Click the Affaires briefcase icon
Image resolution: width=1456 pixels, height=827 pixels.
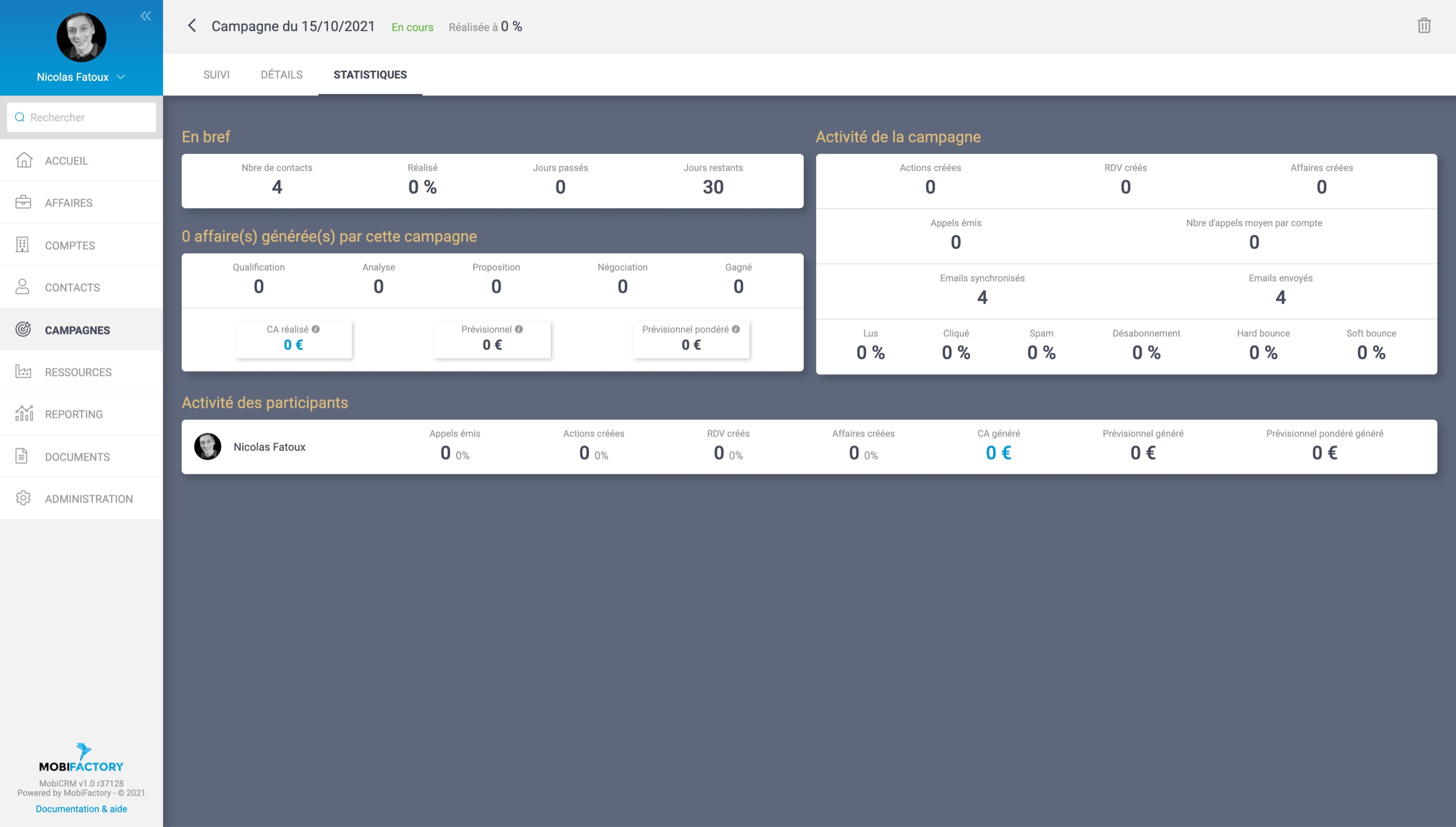click(x=23, y=202)
